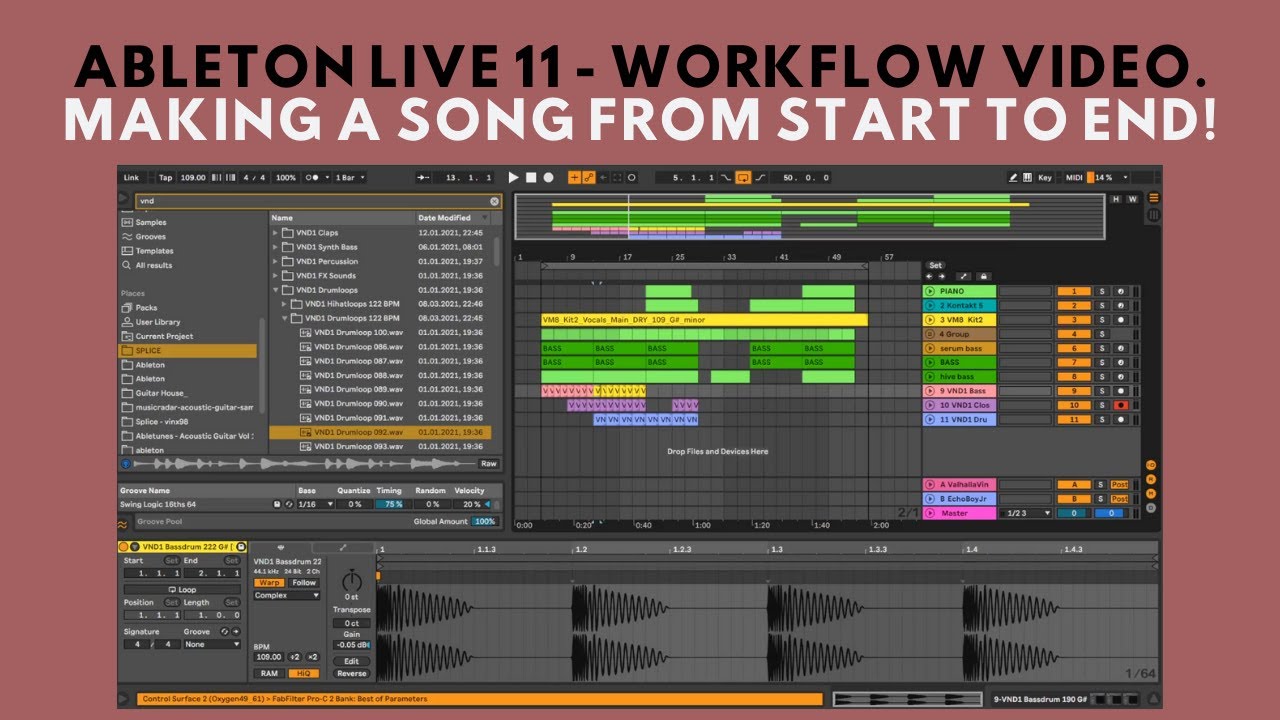Go to next locator arrow
The height and width of the screenshot is (720, 1280).
tap(941, 276)
